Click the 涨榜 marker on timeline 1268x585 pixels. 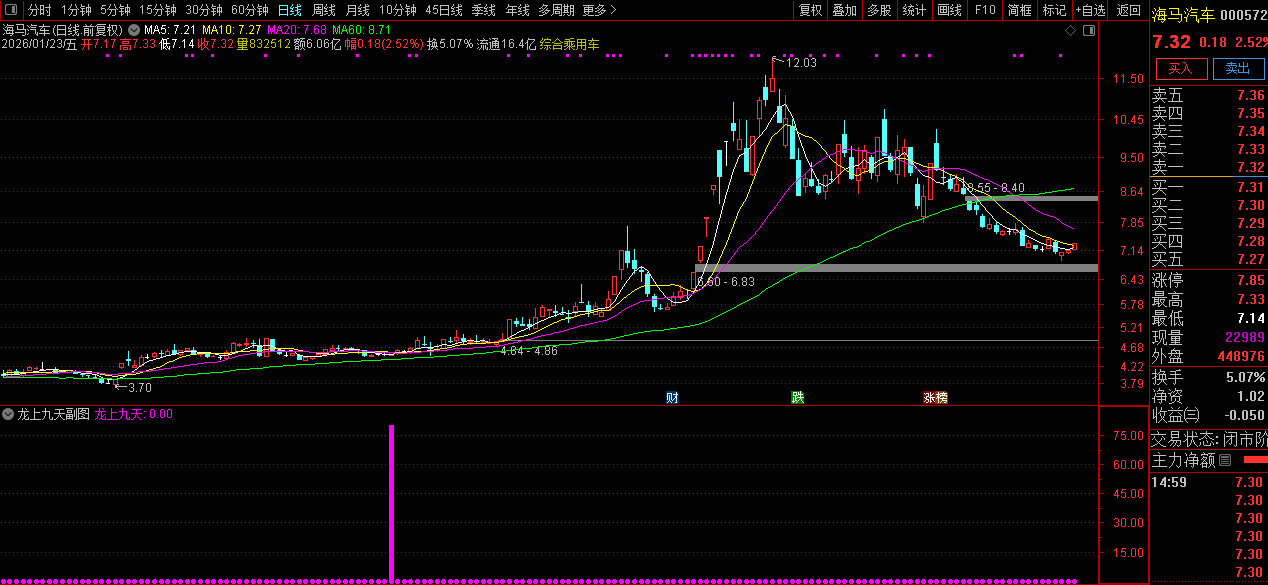[935, 397]
